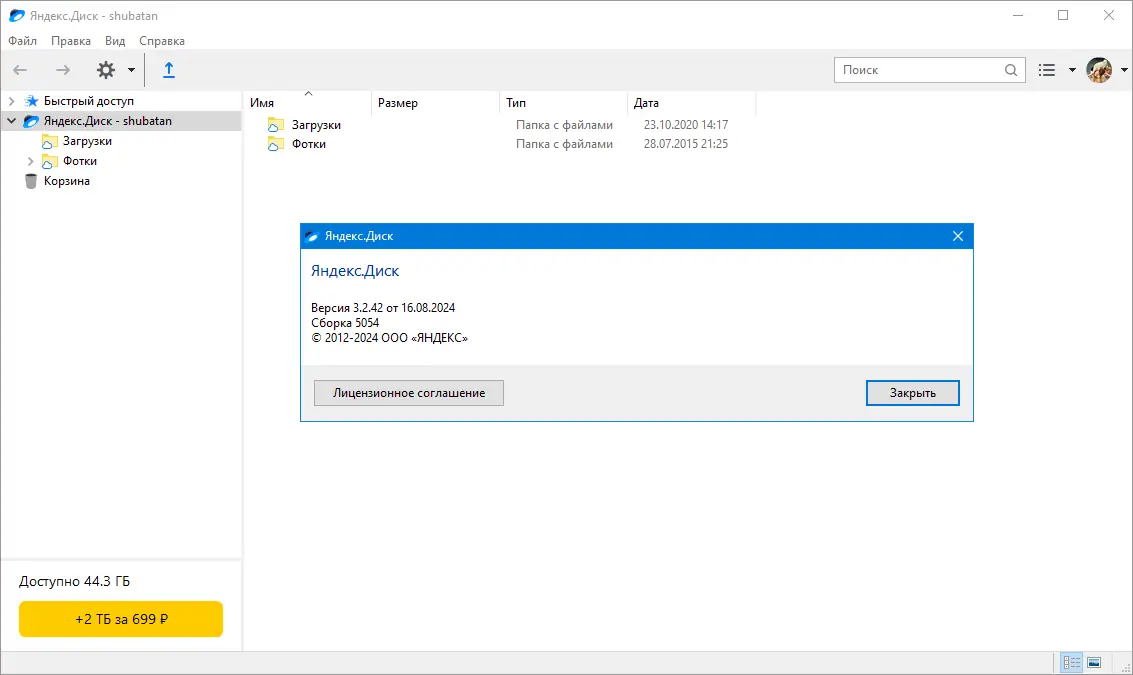Open Корзина trash in sidebar
The image size is (1133, 675).
(66, 181)
